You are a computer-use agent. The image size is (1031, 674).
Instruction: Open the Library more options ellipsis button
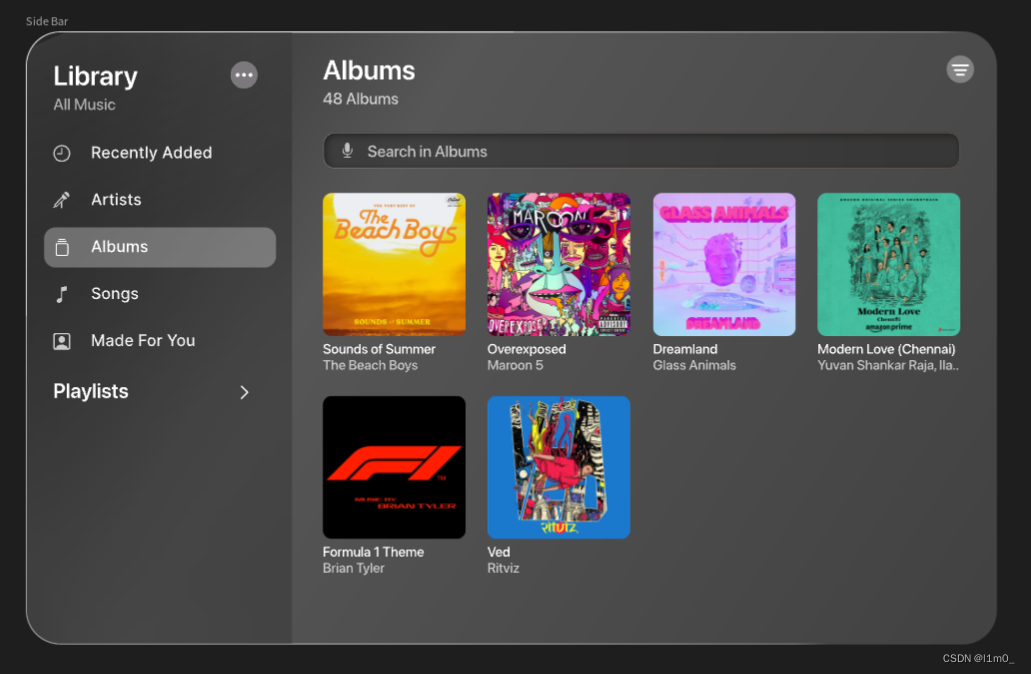[x=244, y=75]
